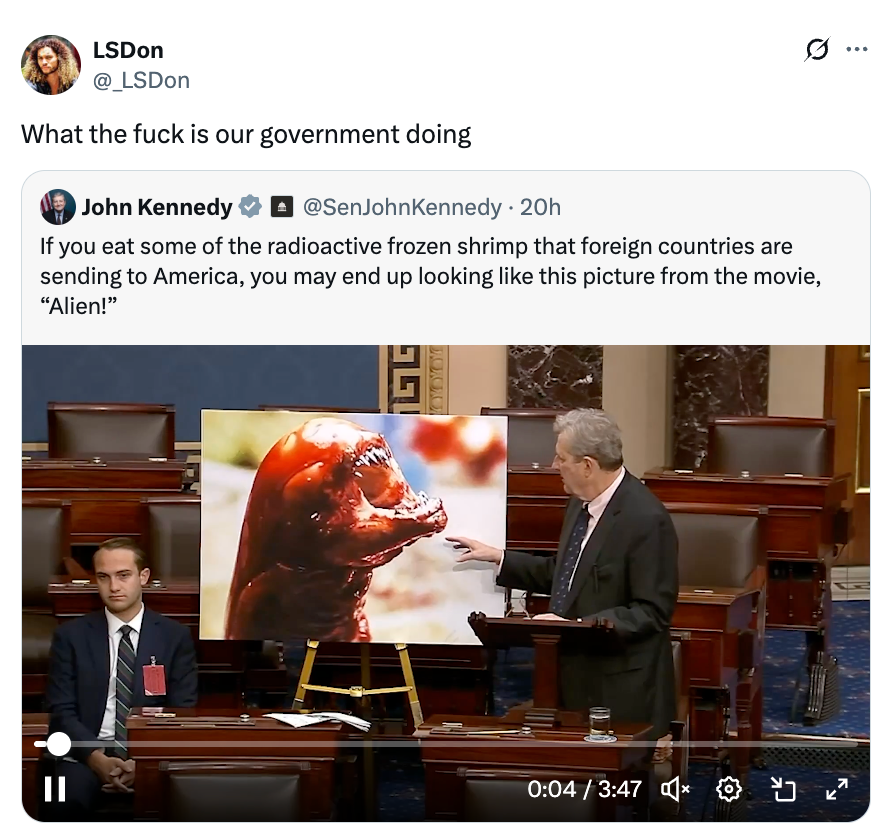The image size is (886, 840).
Task: Click the 0:04 / 3:47 time display
Action: pyautogui.click(x=583, y=789)
